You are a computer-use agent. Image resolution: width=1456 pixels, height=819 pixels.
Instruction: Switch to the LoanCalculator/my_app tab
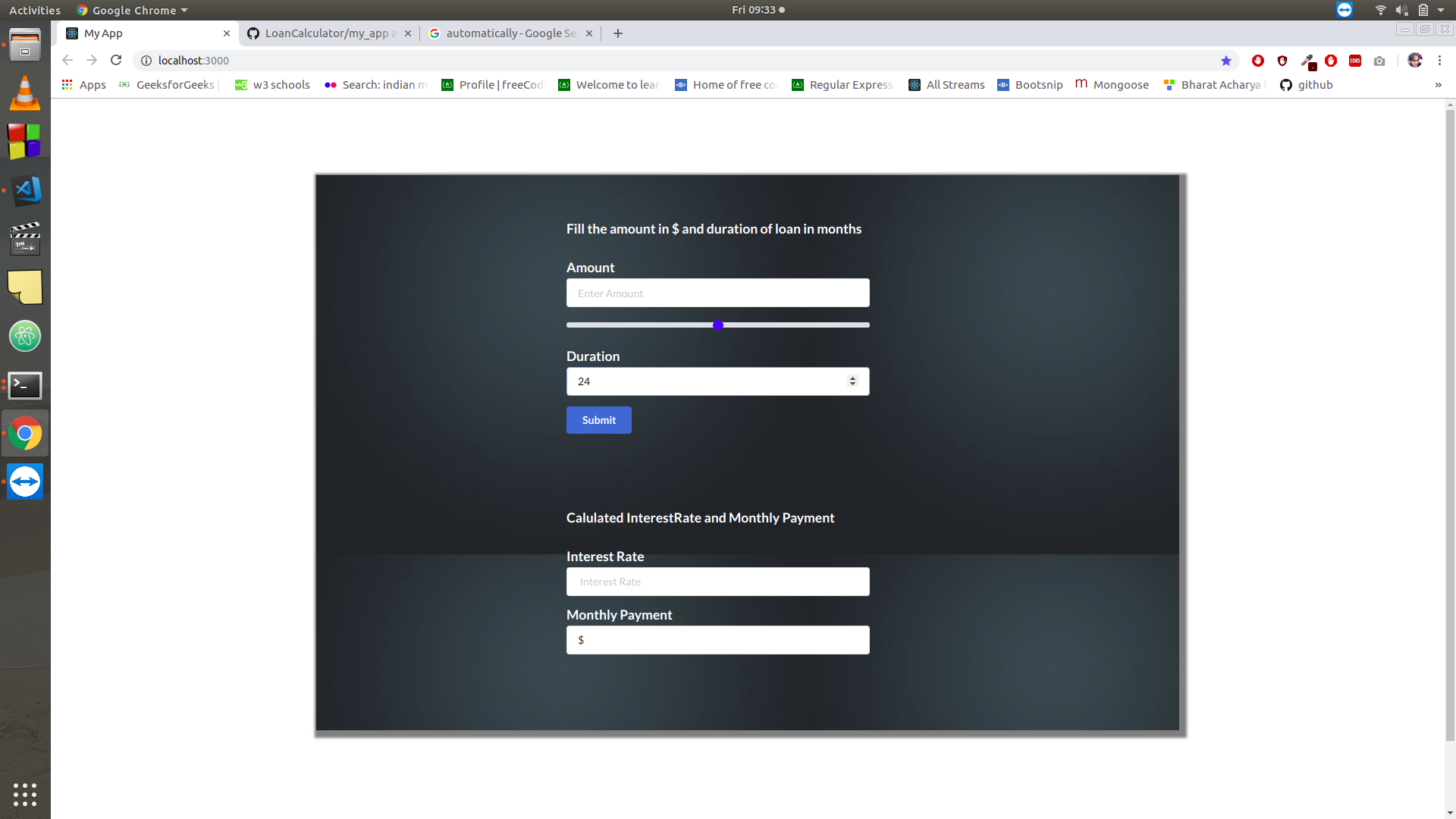tap(326, 33)
